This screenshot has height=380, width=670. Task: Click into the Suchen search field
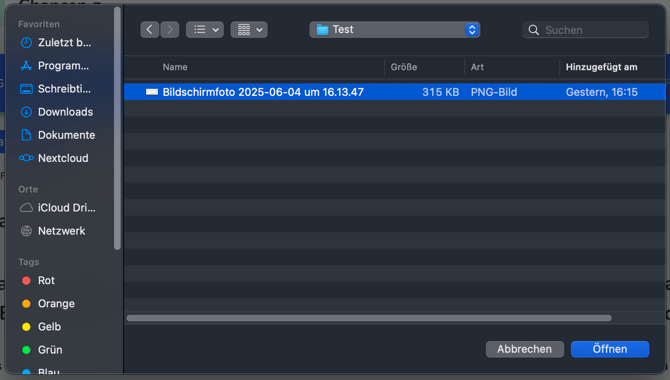point(585,30)
